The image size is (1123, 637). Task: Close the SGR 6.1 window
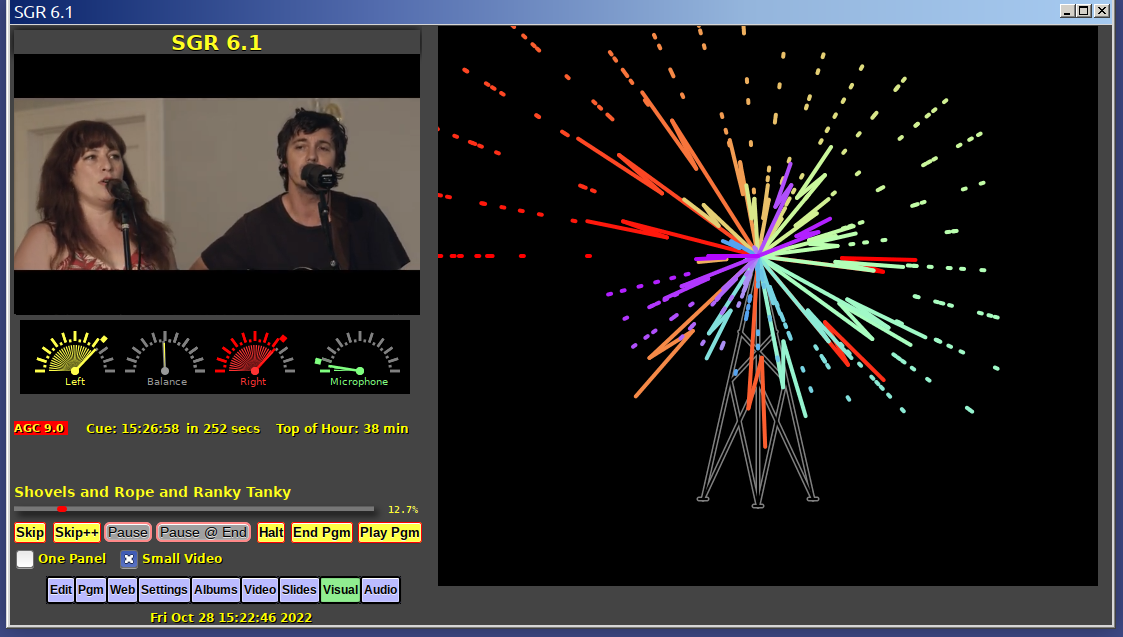click(x=1102, y=11)
